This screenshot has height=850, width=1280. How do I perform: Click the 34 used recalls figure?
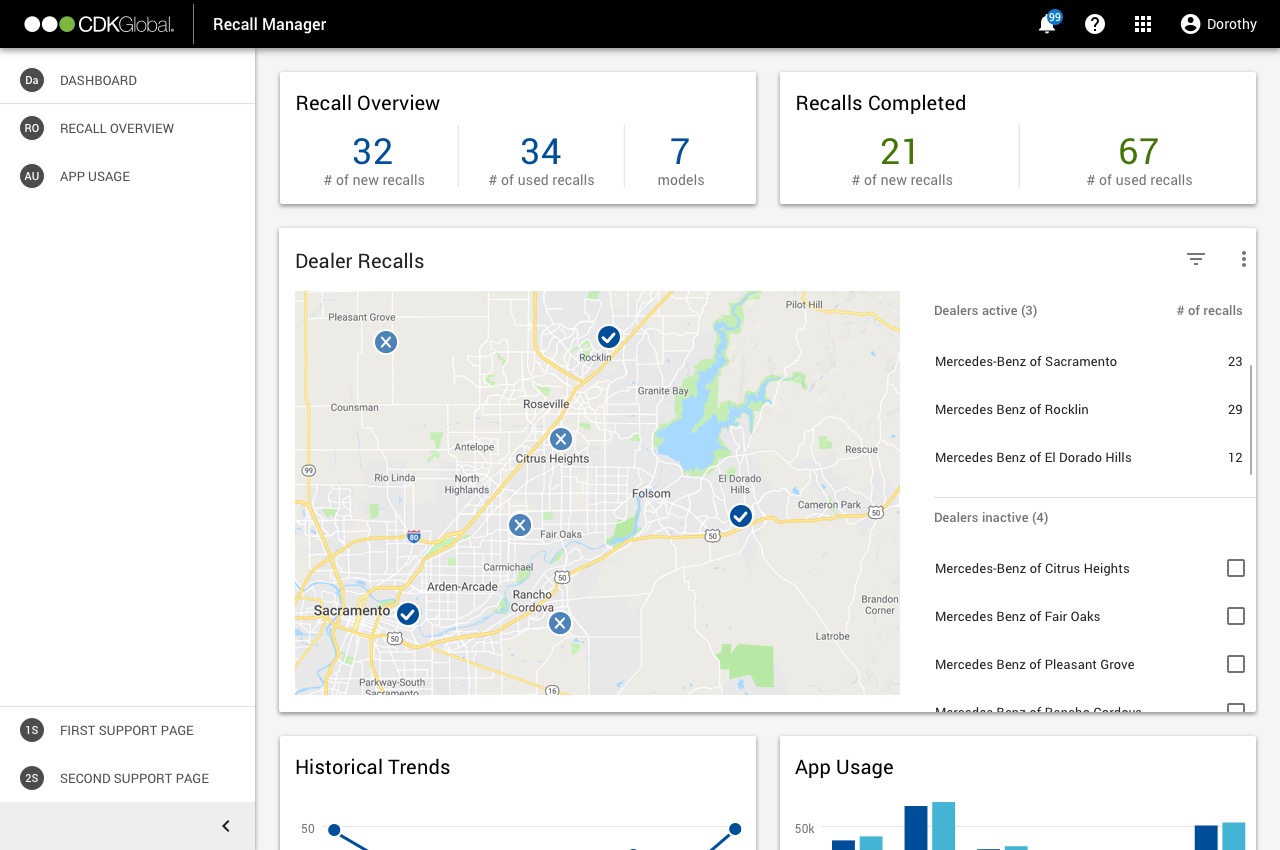(x=541, y=152)
